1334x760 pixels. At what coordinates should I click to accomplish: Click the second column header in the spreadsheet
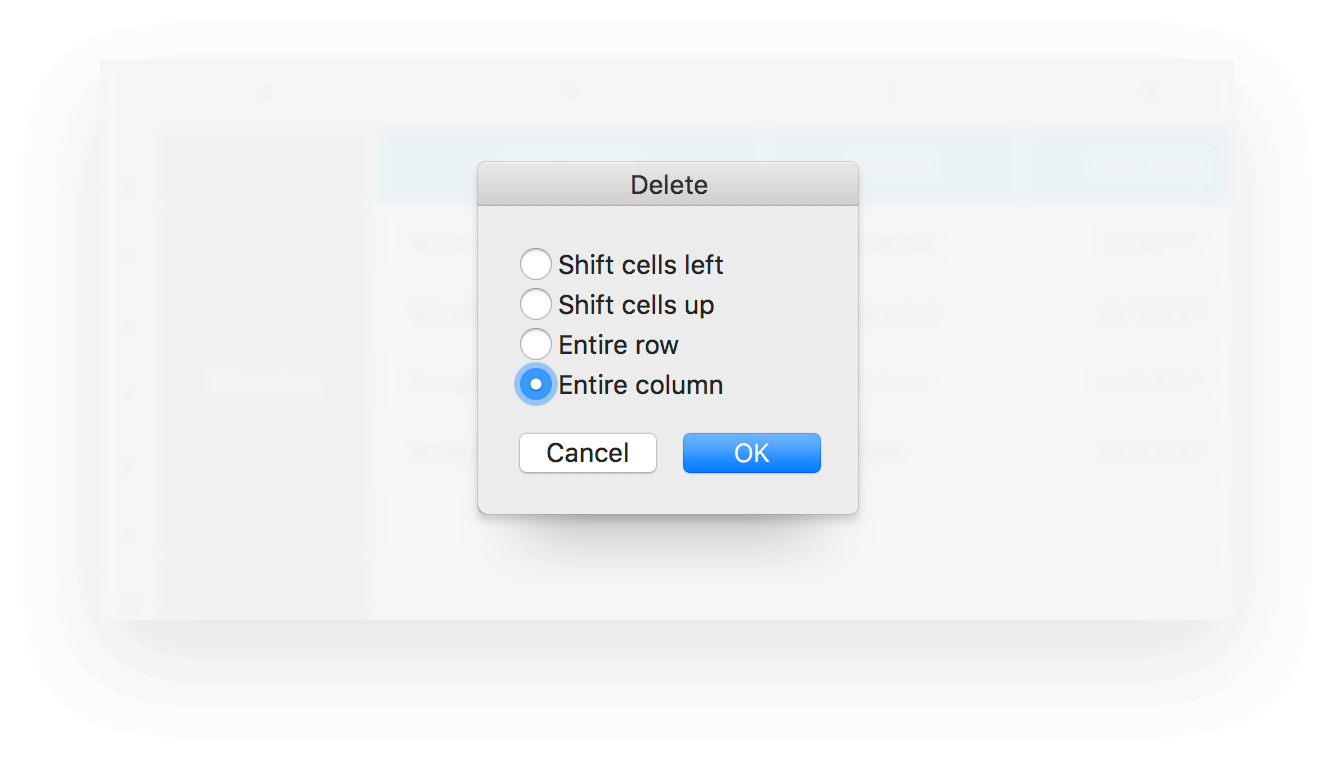coord(568,90)
